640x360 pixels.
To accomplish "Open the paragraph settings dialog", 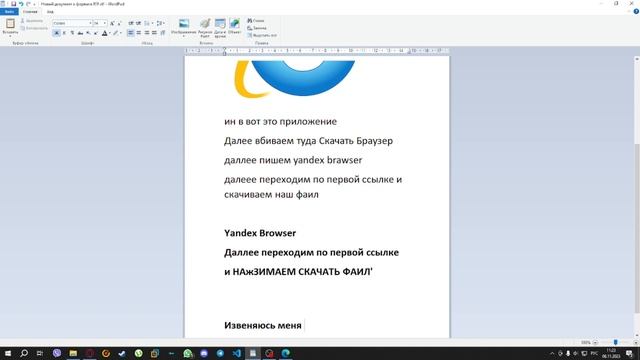I will tap(162, 33).
